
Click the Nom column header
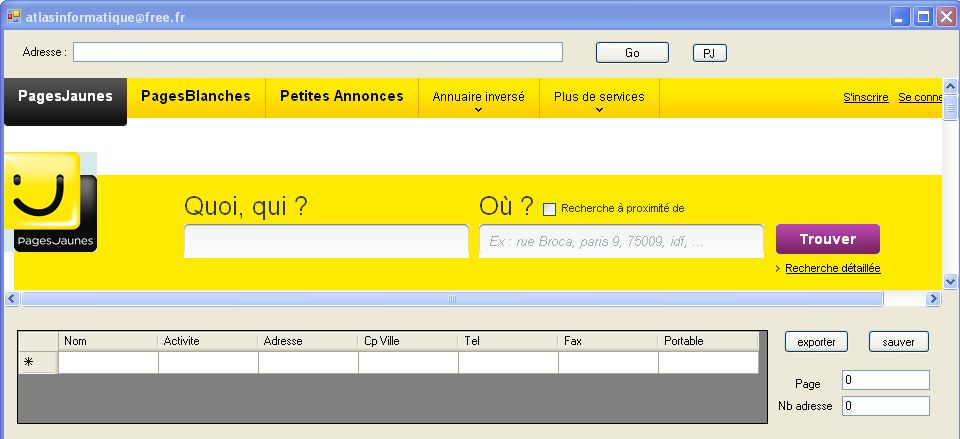[x=108, y=342]
